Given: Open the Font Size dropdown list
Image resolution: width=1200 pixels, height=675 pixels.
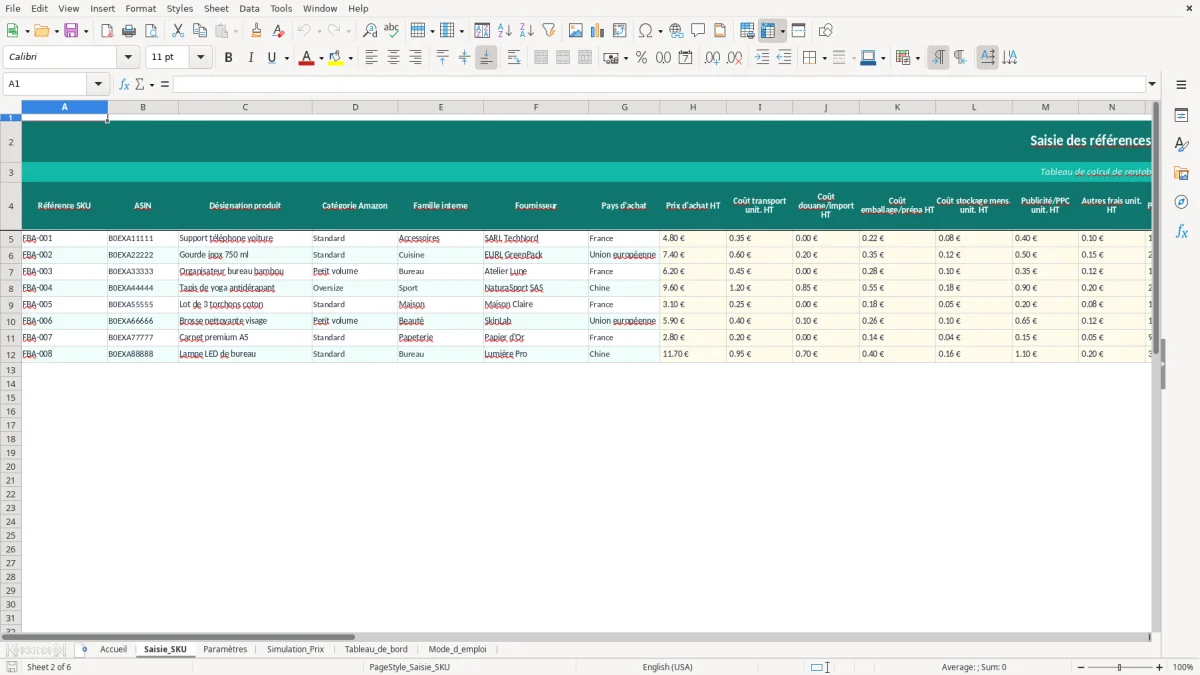Looking at the screenshot, I should pos(201,58).
